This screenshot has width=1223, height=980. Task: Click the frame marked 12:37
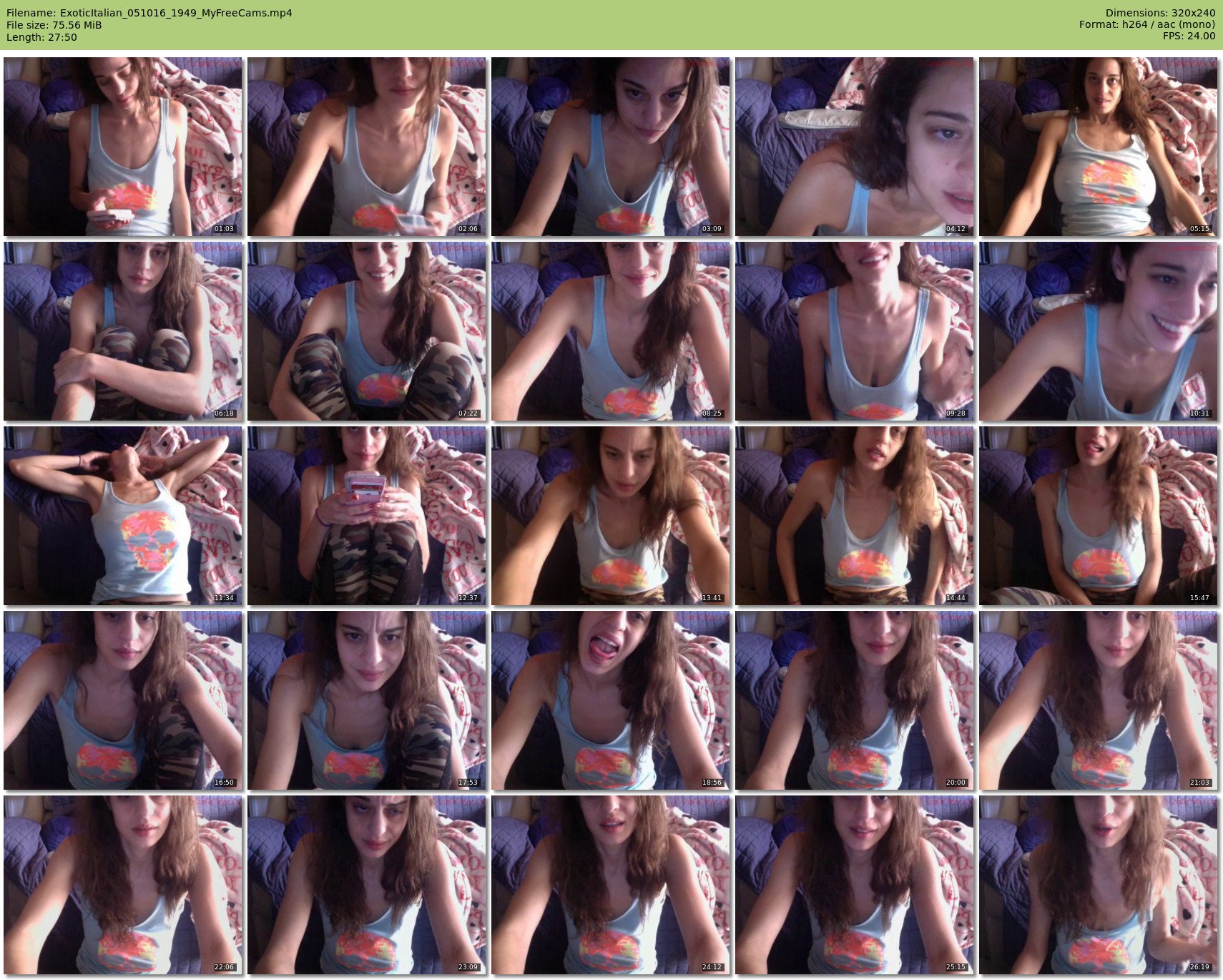[366, 516]
